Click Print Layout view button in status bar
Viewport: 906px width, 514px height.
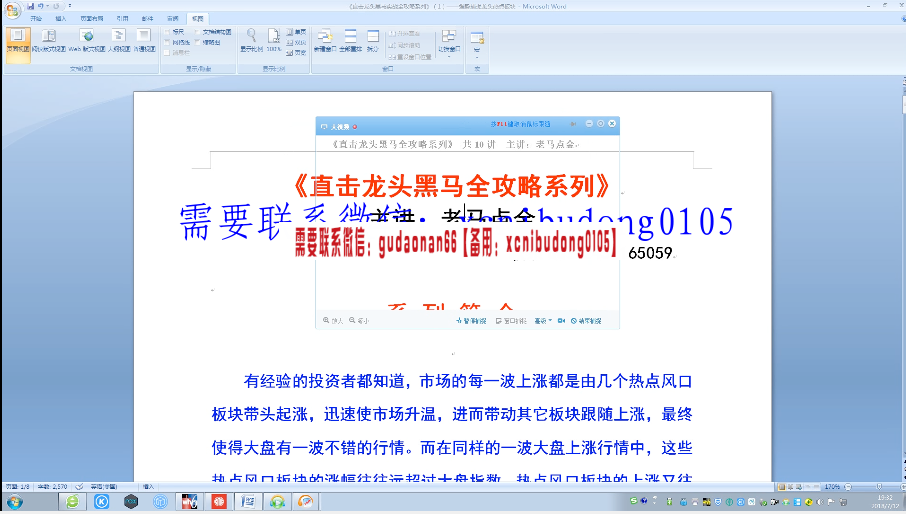click(x=781, y=487)
